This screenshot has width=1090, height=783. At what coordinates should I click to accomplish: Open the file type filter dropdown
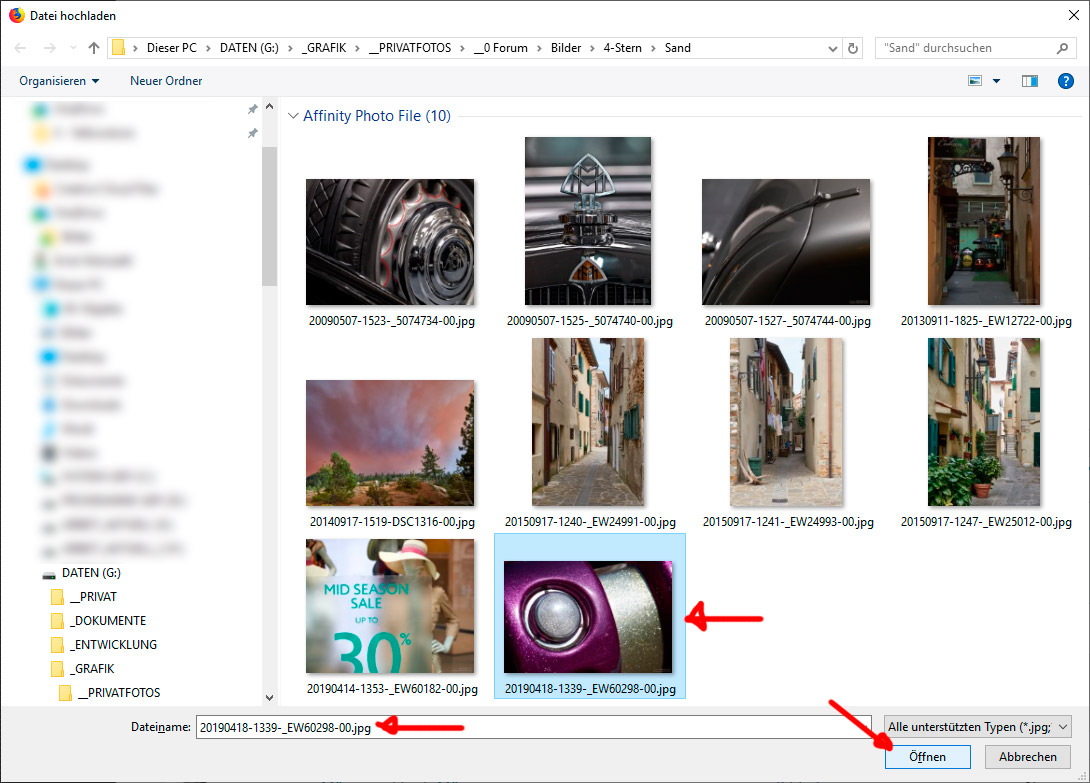click(977, 727)
